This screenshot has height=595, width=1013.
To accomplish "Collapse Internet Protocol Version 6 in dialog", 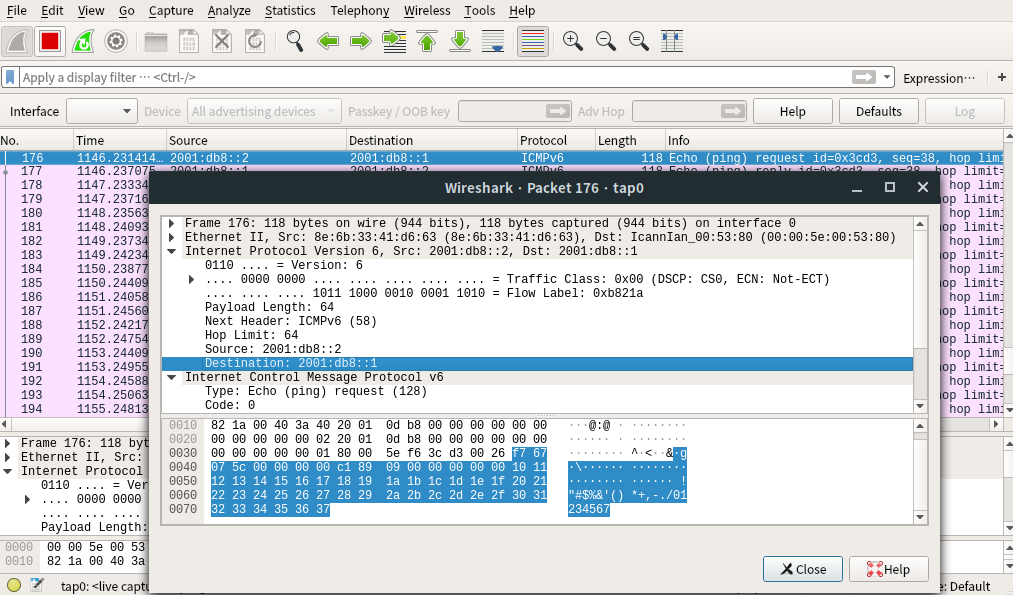I will coord(172,251).
